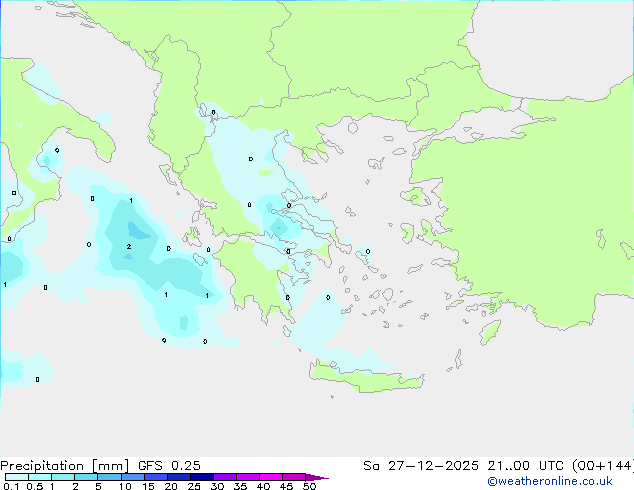
Task: Select the 45–50 mm legend color box
Action: pos(294,477)
